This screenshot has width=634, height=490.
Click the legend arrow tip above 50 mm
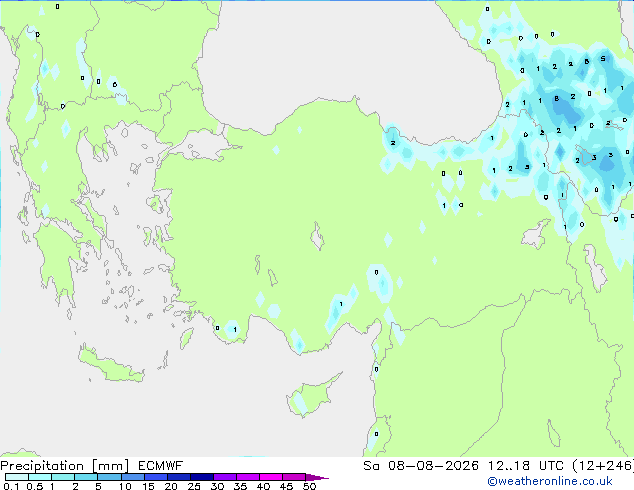317,477
